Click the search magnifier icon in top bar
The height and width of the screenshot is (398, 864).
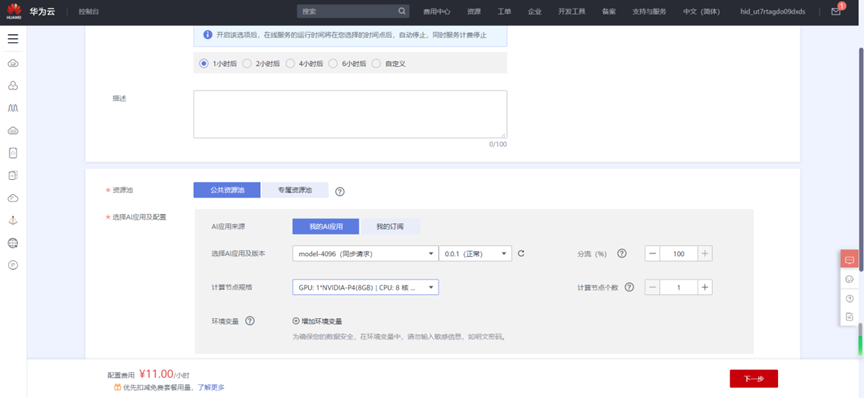402,11
